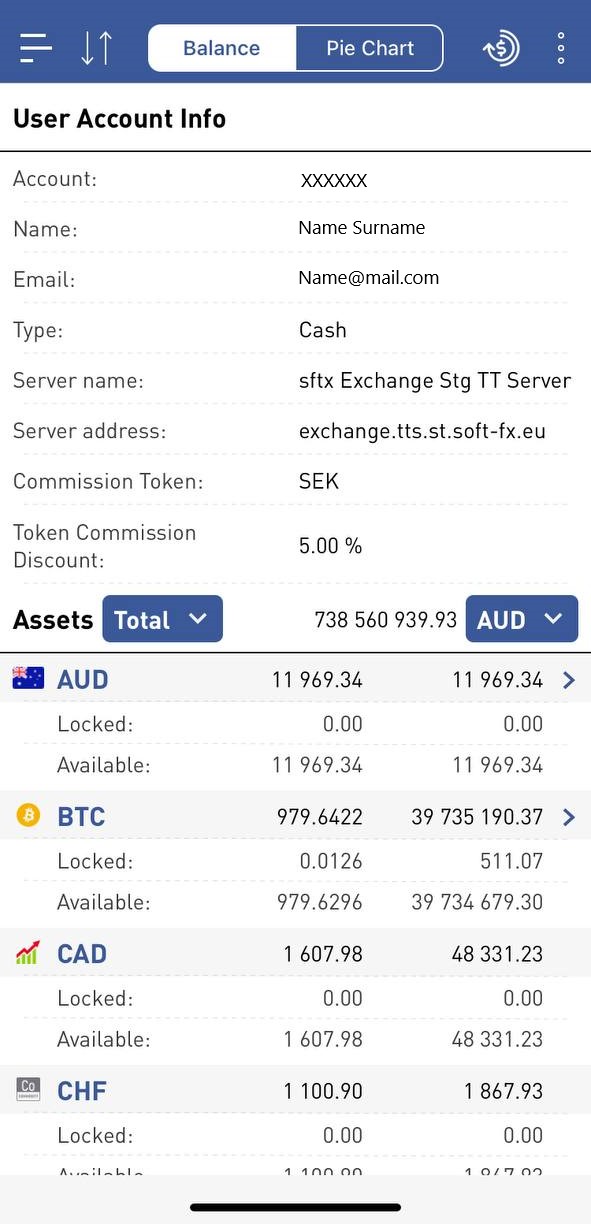Select the CAD asset row label
This screenshot has width=591, height=1224.
click(x=82, y=954)
